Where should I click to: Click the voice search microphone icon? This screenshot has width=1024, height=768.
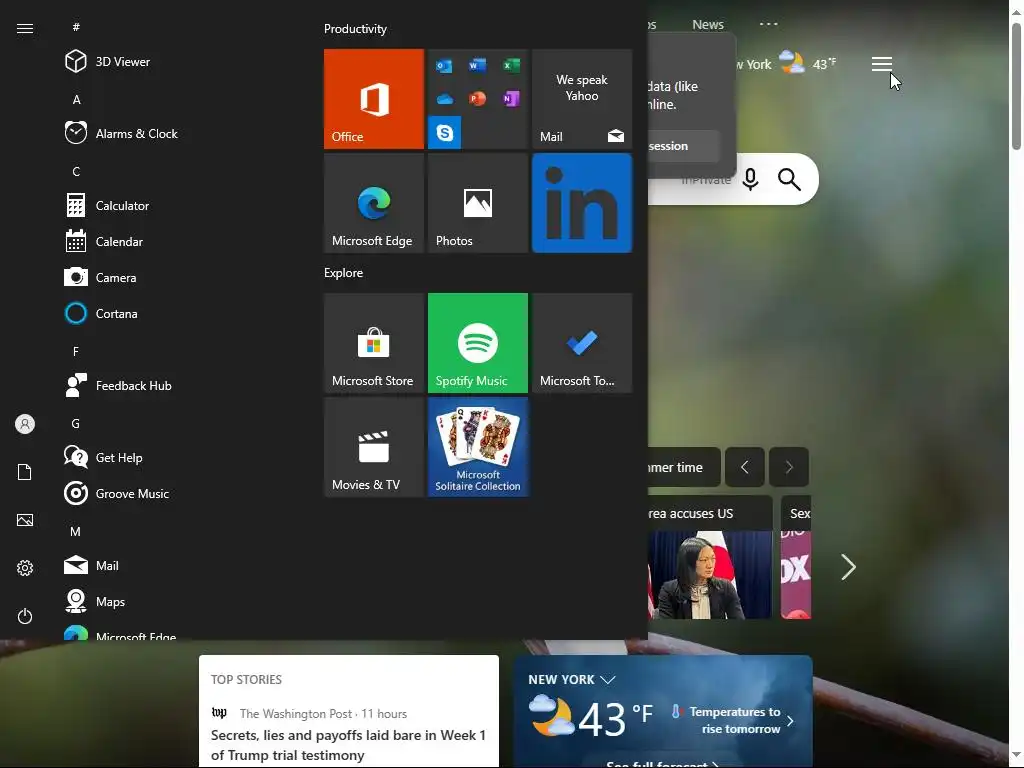(x=750, y=179)
